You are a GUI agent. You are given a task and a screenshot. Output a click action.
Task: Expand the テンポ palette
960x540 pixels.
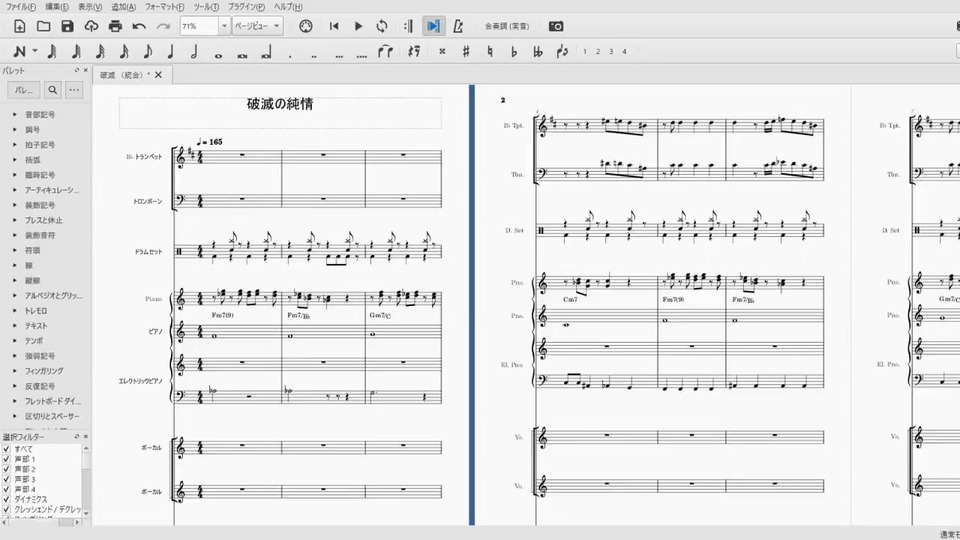[x=15, y=341]
